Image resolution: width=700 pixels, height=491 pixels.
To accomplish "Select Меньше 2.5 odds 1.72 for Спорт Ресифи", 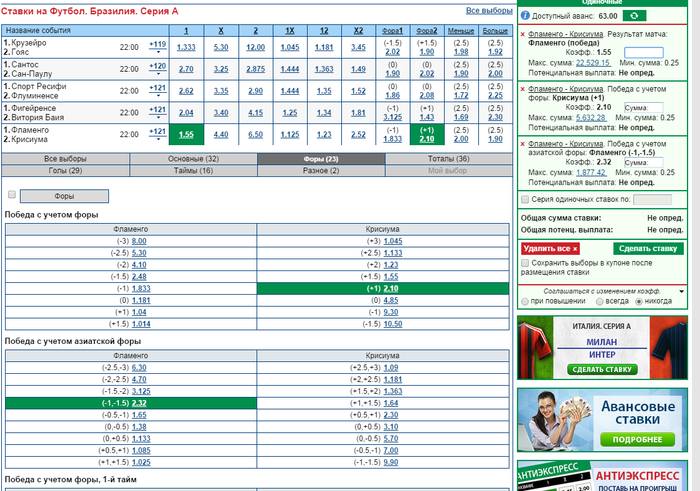I will 461,96.
